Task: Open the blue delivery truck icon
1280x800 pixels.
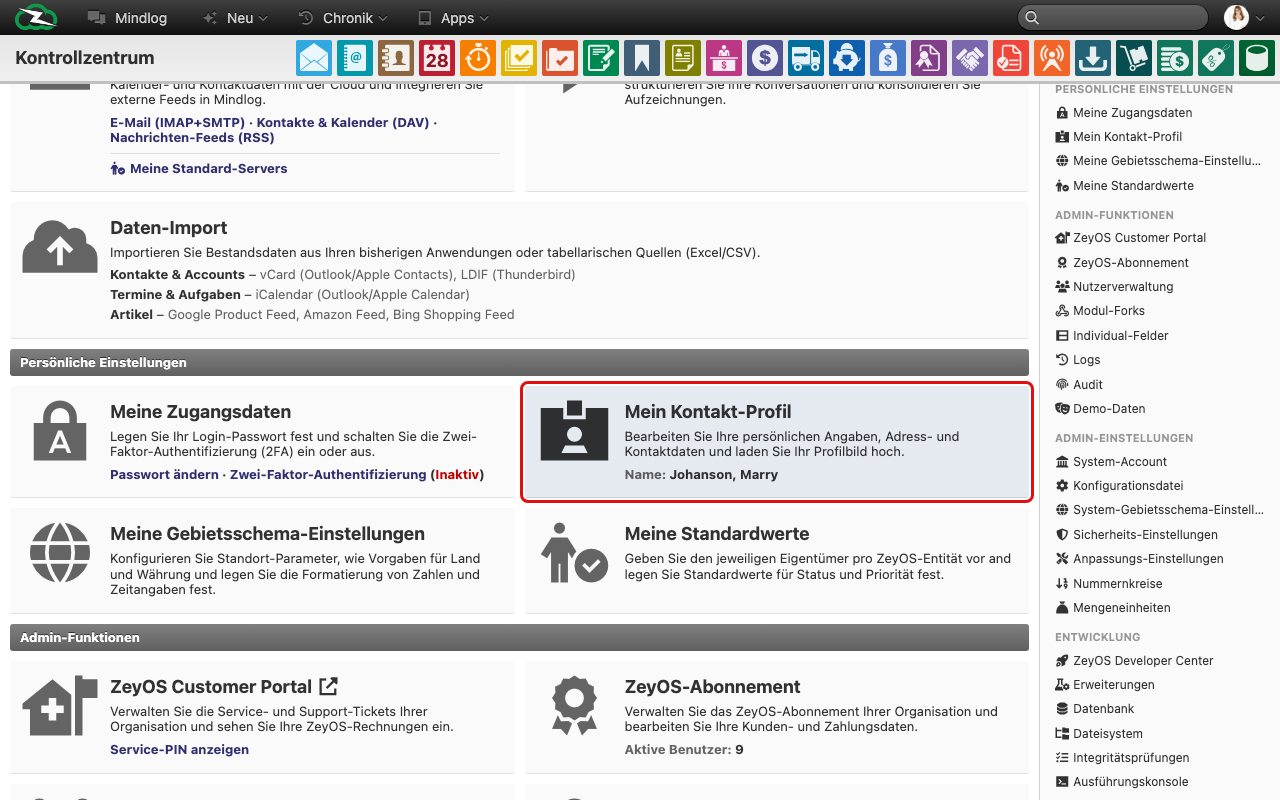Action: pos(806,58)
